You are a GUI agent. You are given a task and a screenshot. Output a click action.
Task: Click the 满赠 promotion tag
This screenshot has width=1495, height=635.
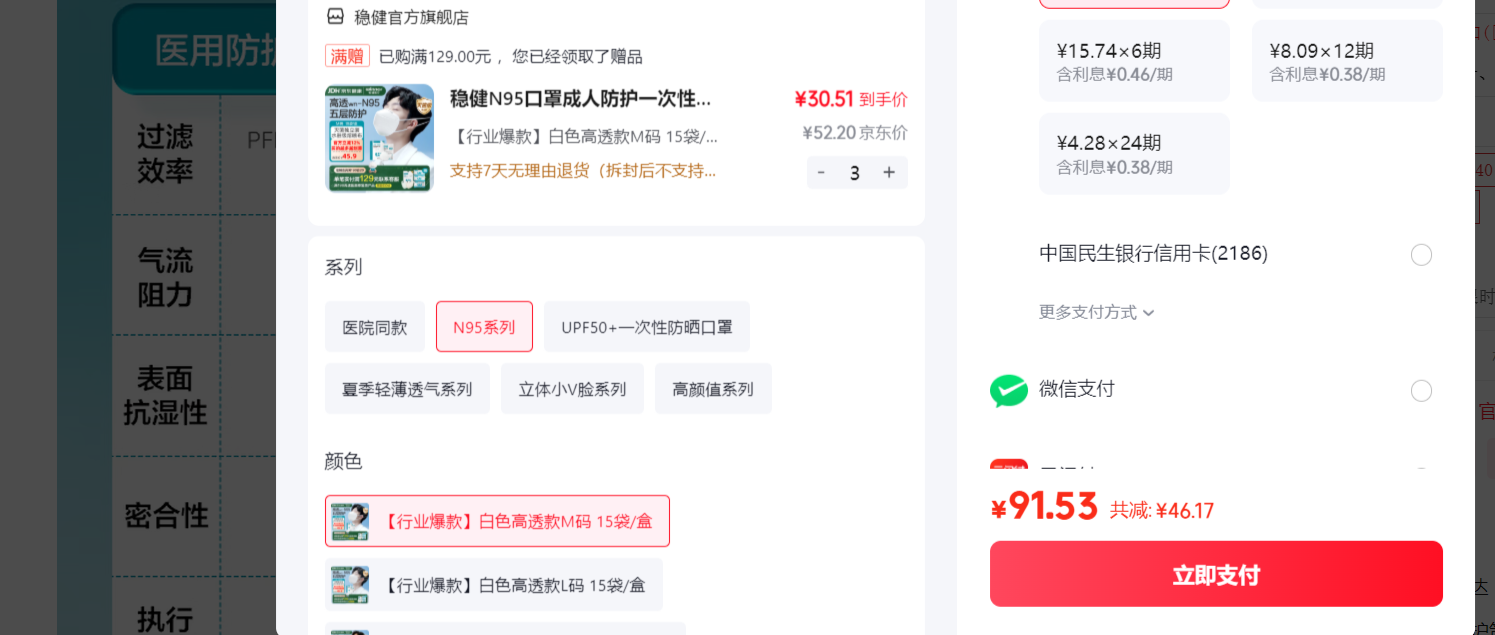click(347, 56)
